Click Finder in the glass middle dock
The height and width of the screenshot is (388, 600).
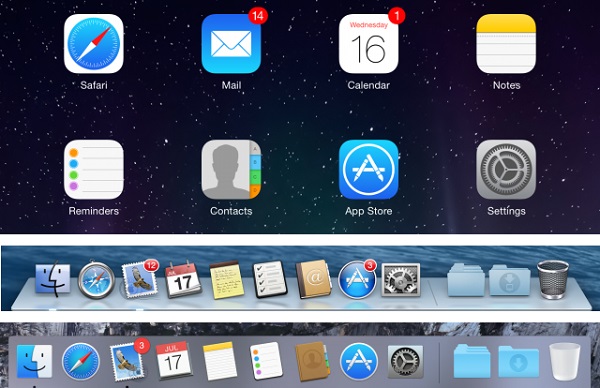53,280
